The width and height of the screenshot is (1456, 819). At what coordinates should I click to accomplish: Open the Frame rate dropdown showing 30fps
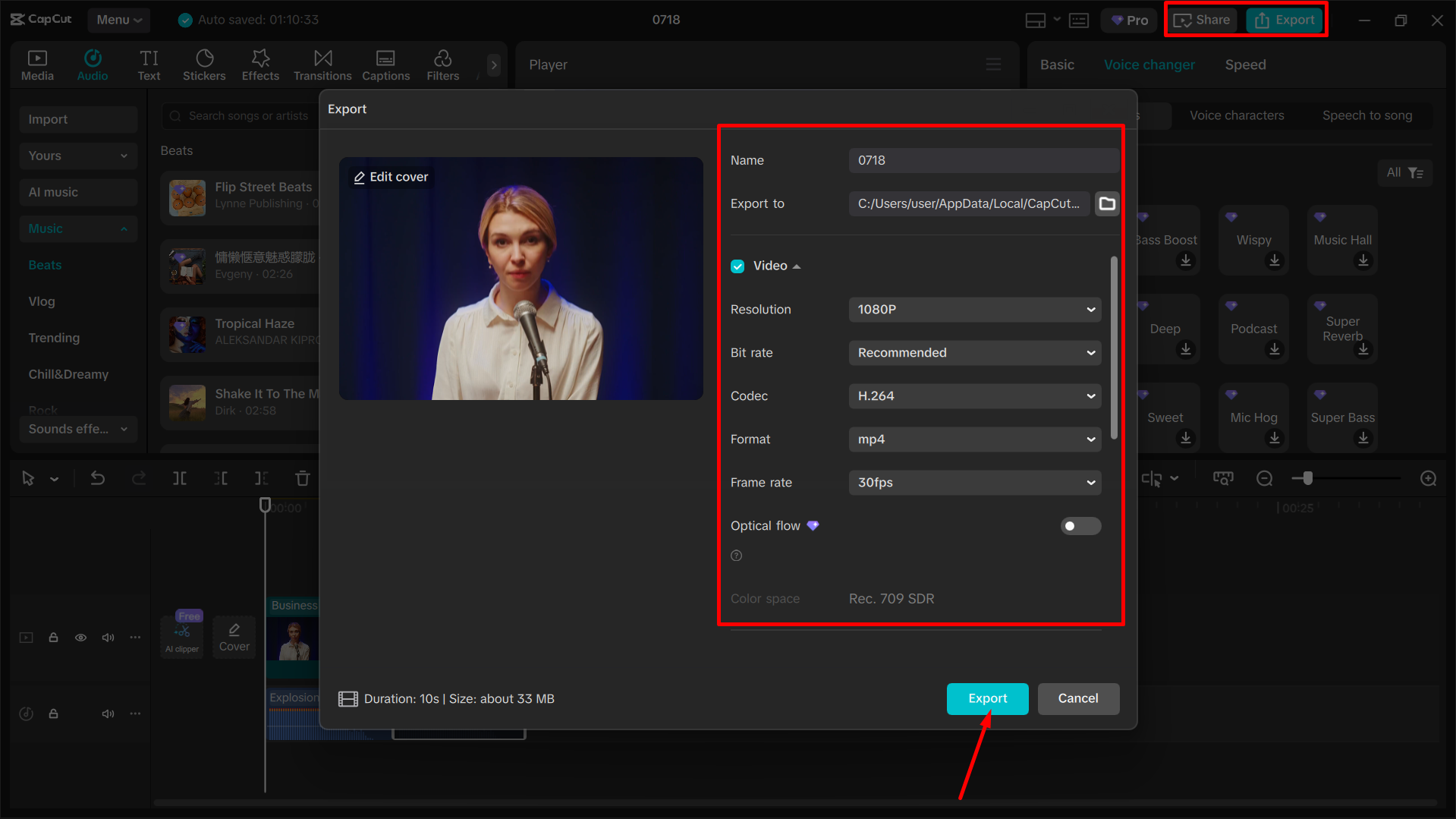(974, 482)
